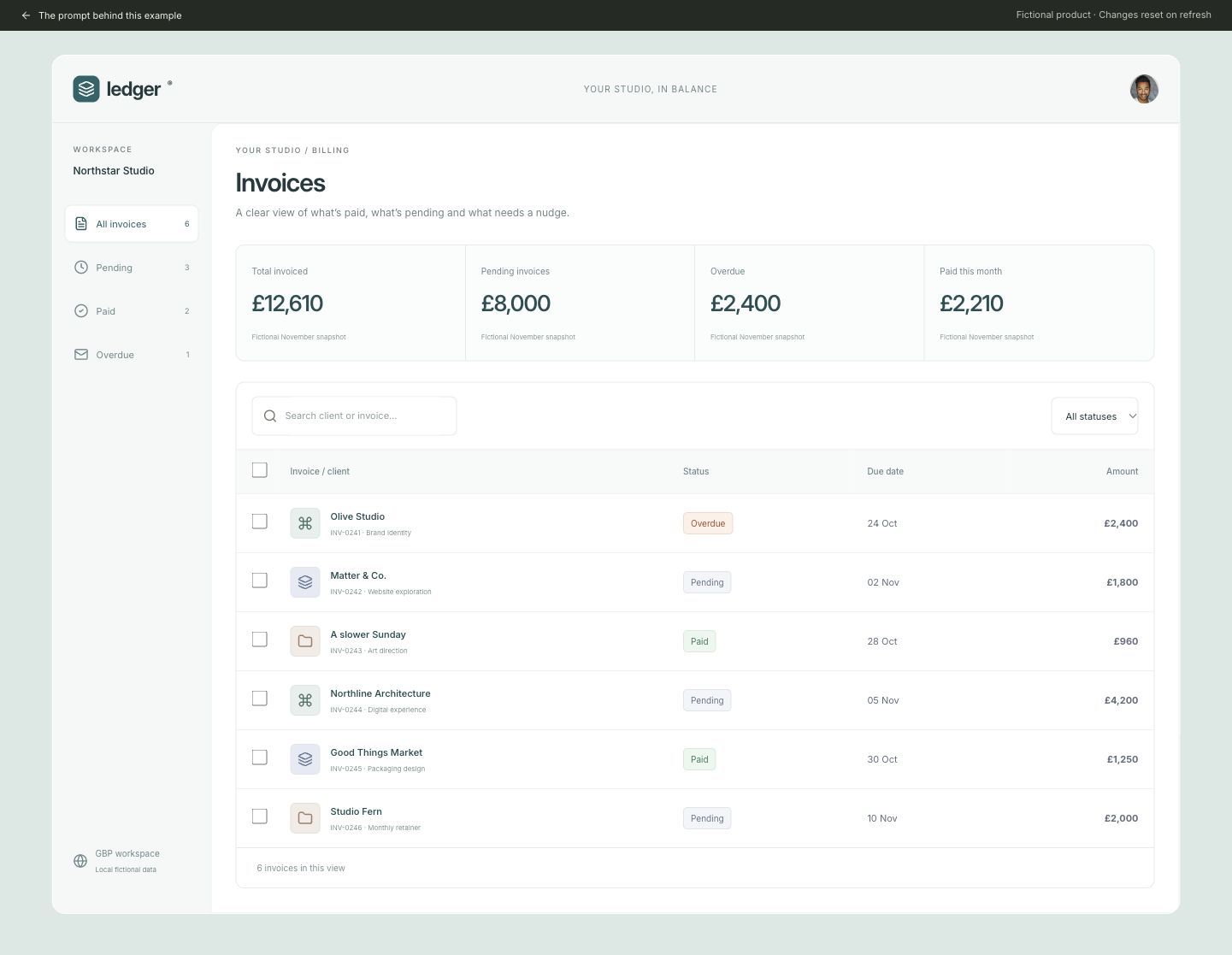Go back using the top-left arrow icon
Screen dimensions: 1232x955
[x=26, y=15]
